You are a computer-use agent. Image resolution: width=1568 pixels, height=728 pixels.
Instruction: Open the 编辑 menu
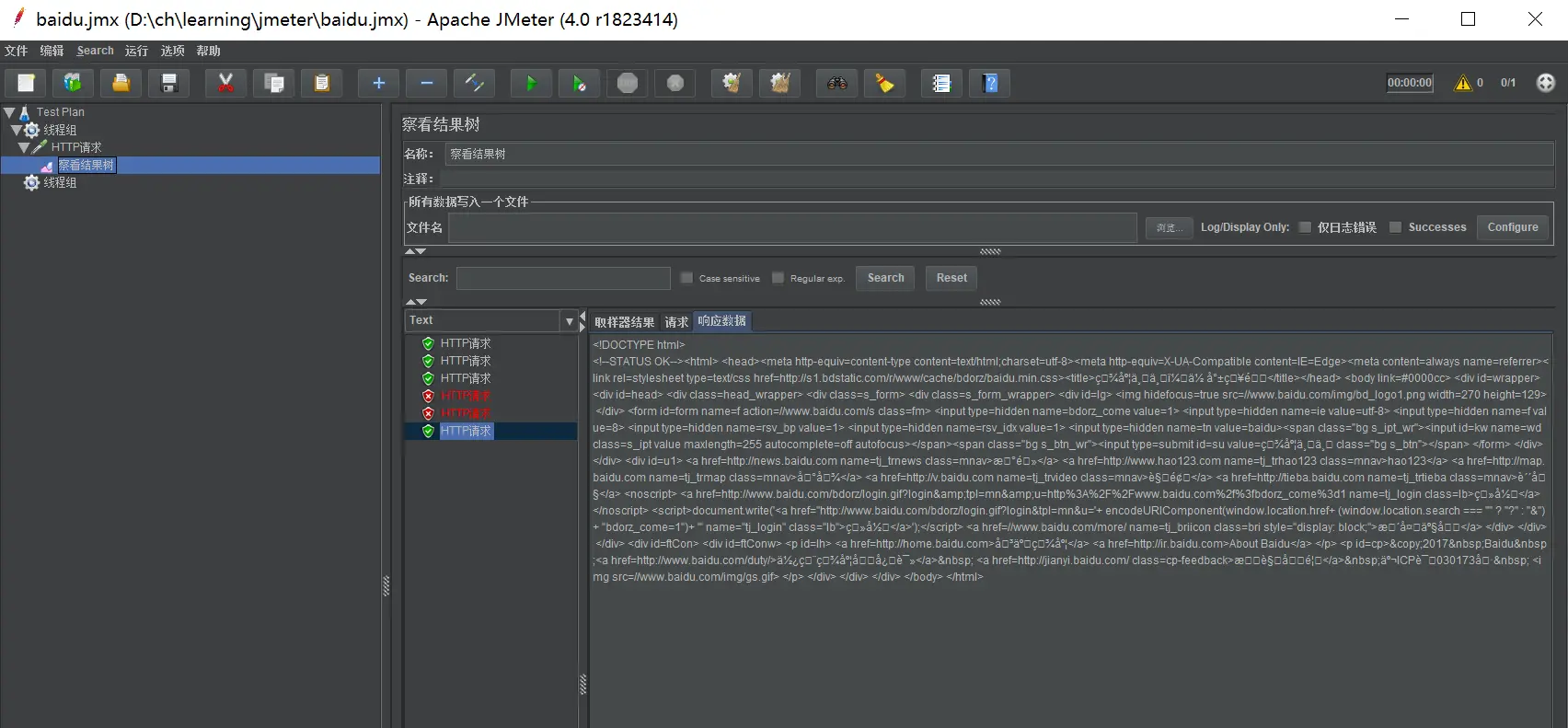[52, 51]
